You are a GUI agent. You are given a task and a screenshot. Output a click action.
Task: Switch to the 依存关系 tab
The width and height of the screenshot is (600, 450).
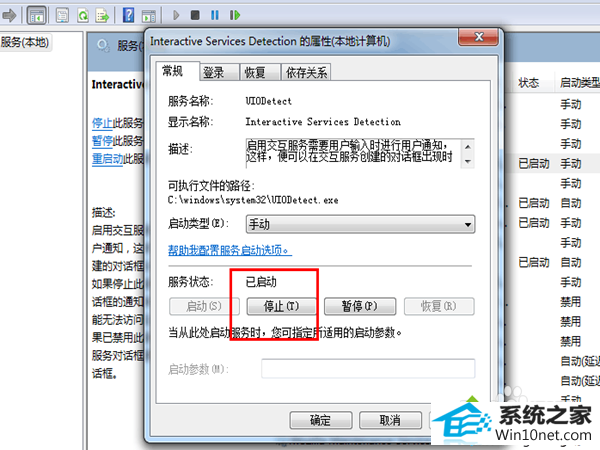pos(306,72)
